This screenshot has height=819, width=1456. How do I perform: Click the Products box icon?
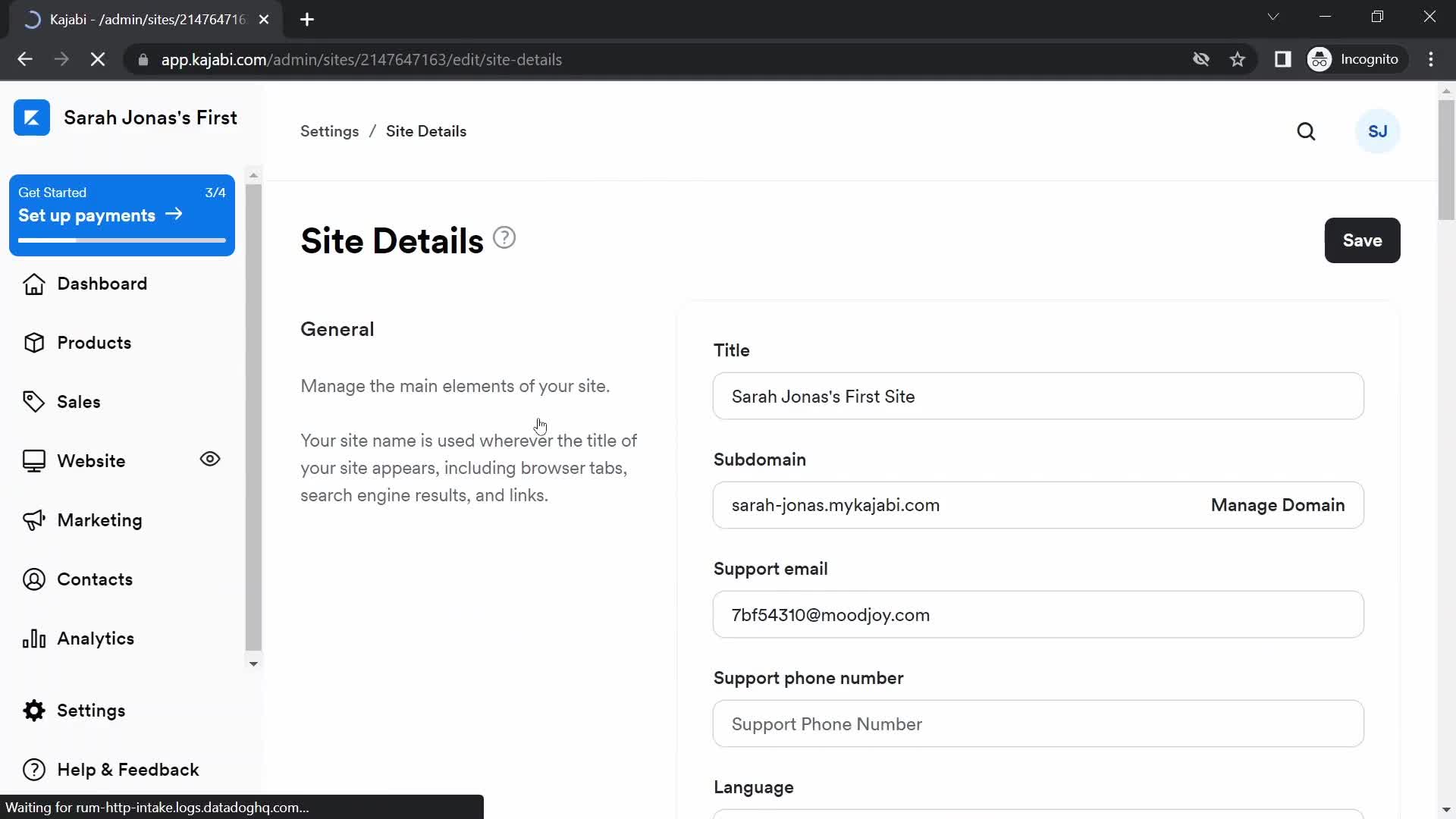coord(34,343)
